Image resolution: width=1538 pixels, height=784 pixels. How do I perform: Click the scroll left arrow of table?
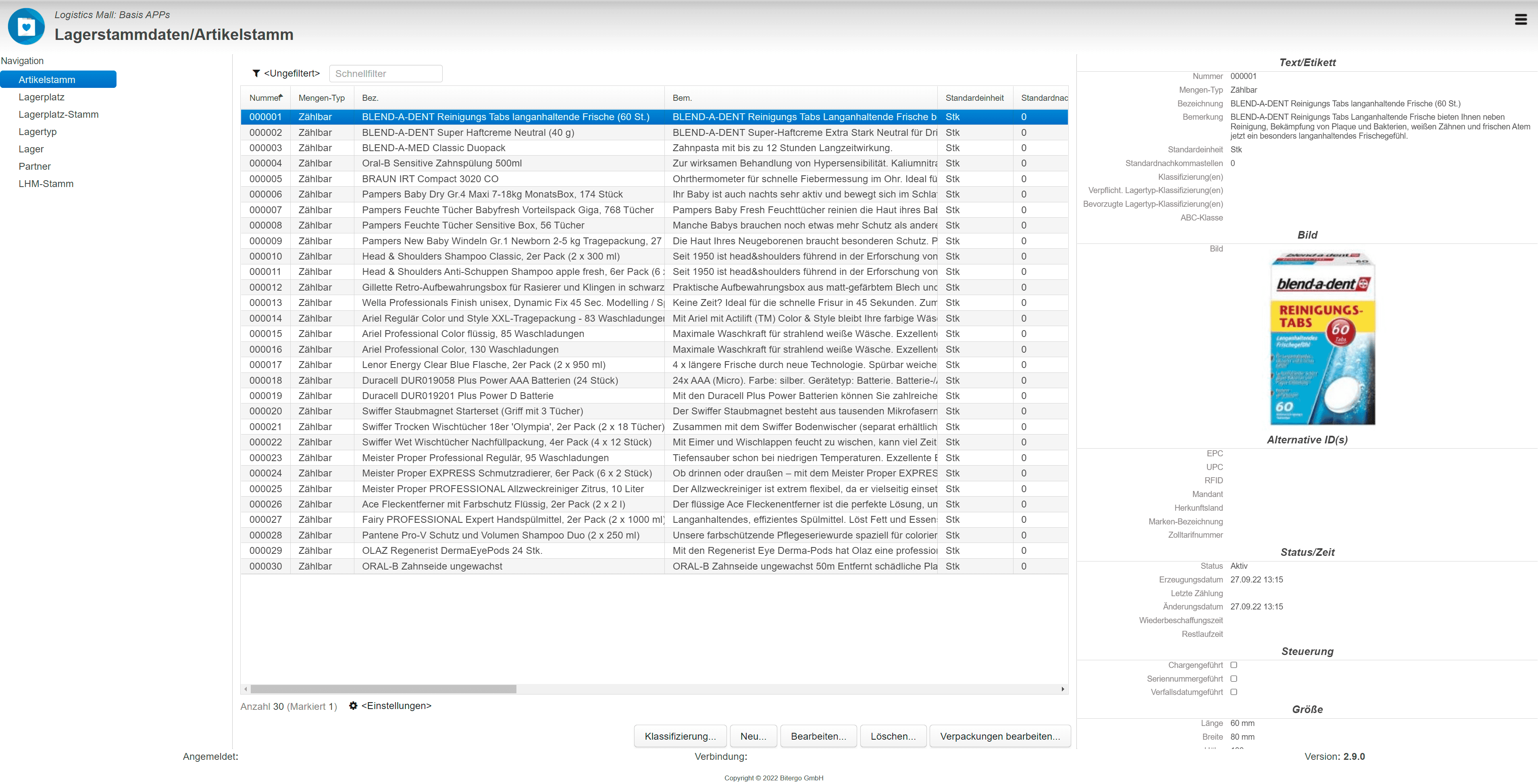pyautogui.click(x=246, y=689)
